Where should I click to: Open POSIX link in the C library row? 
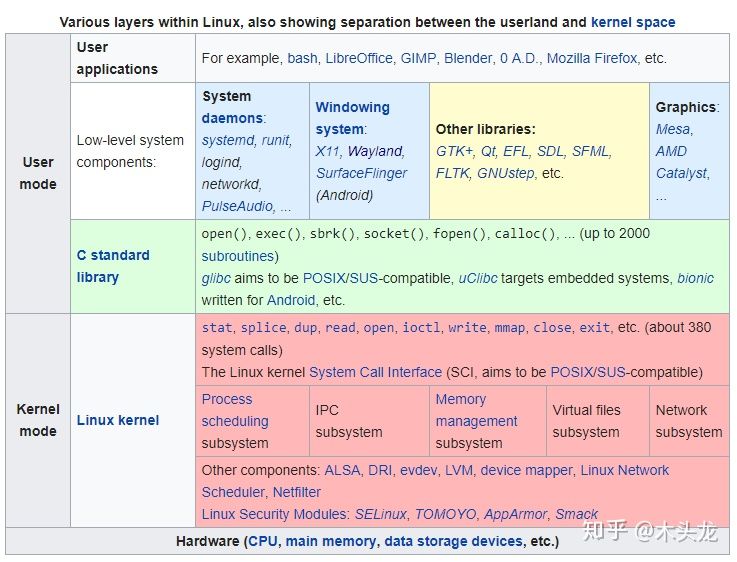[x=324, y=278]
